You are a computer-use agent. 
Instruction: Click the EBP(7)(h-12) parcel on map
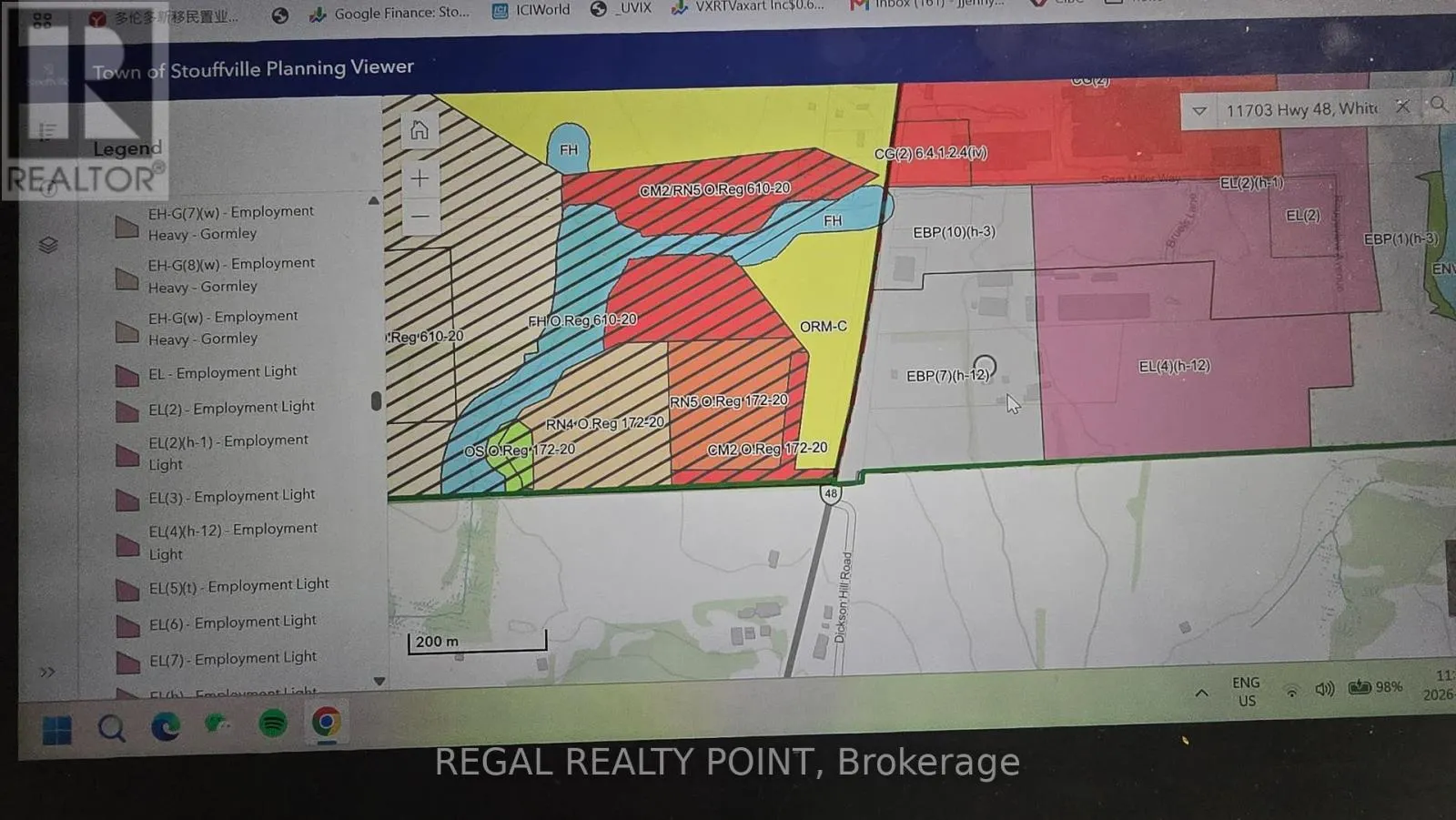(946, 375)
